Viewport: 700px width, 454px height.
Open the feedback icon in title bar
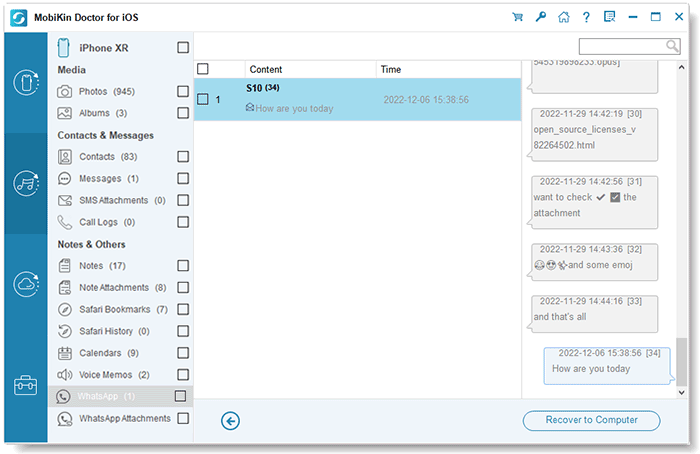[609, 17]
